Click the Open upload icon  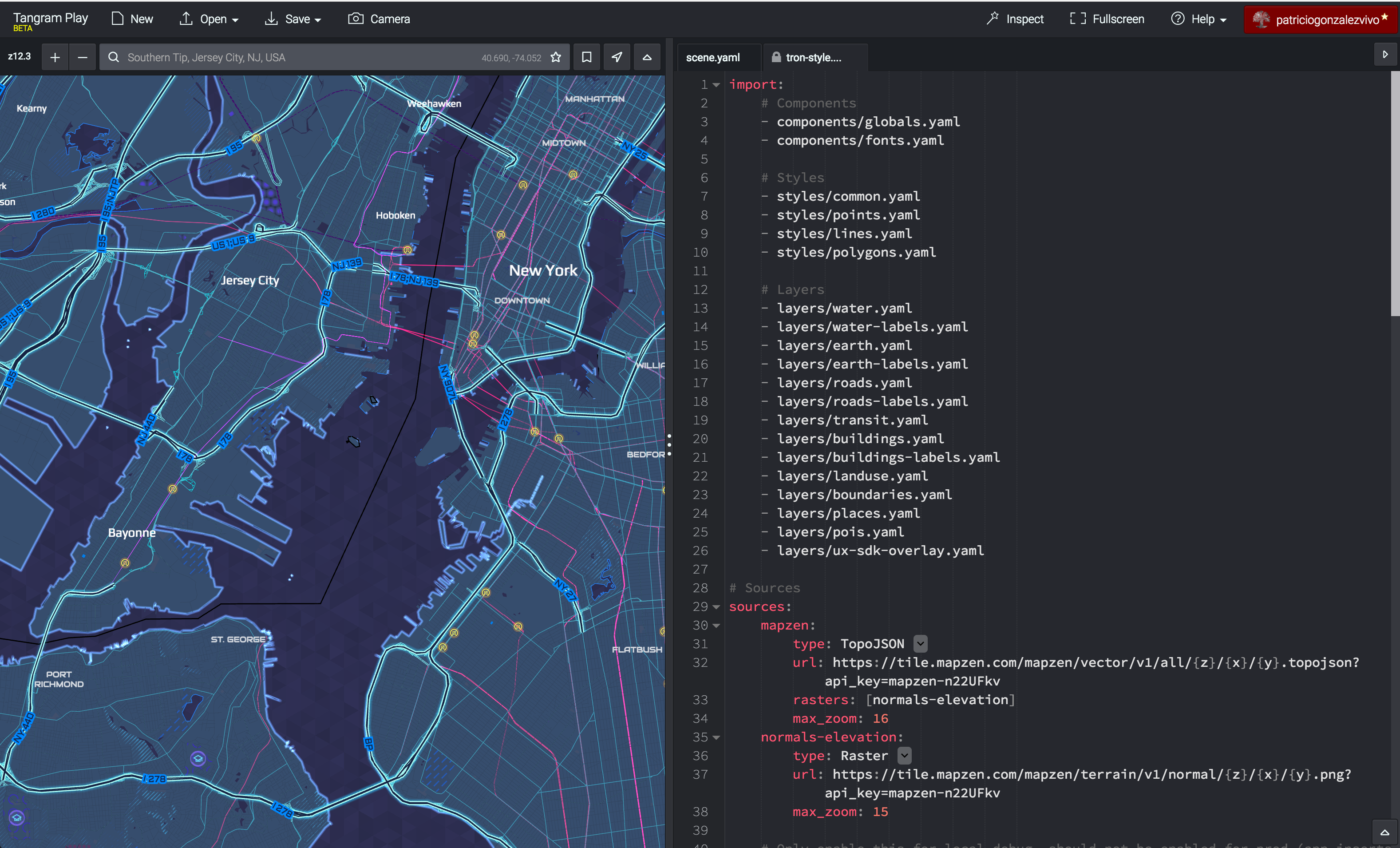tap(186, 18)
